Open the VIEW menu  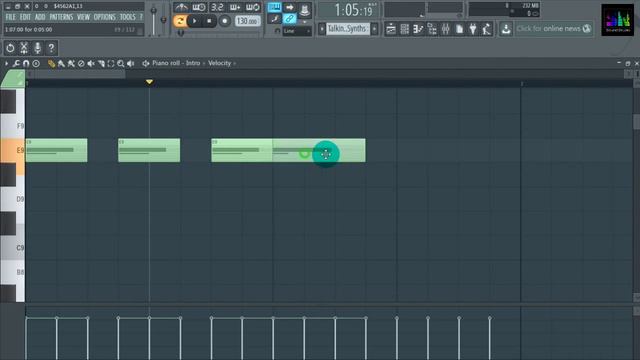(x=83, y=17)
